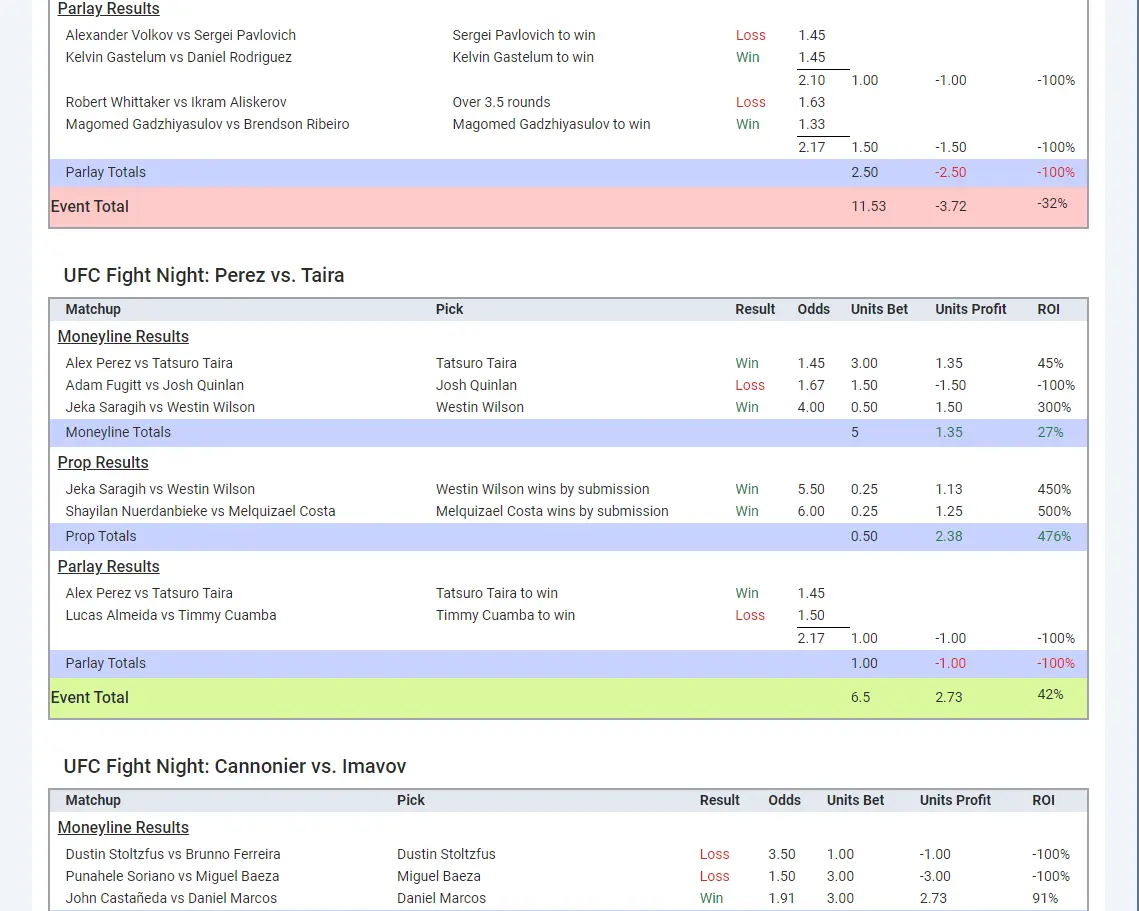Select the UFC Fight Night: Cannonier vs. Imavov title

pos(235,766)
